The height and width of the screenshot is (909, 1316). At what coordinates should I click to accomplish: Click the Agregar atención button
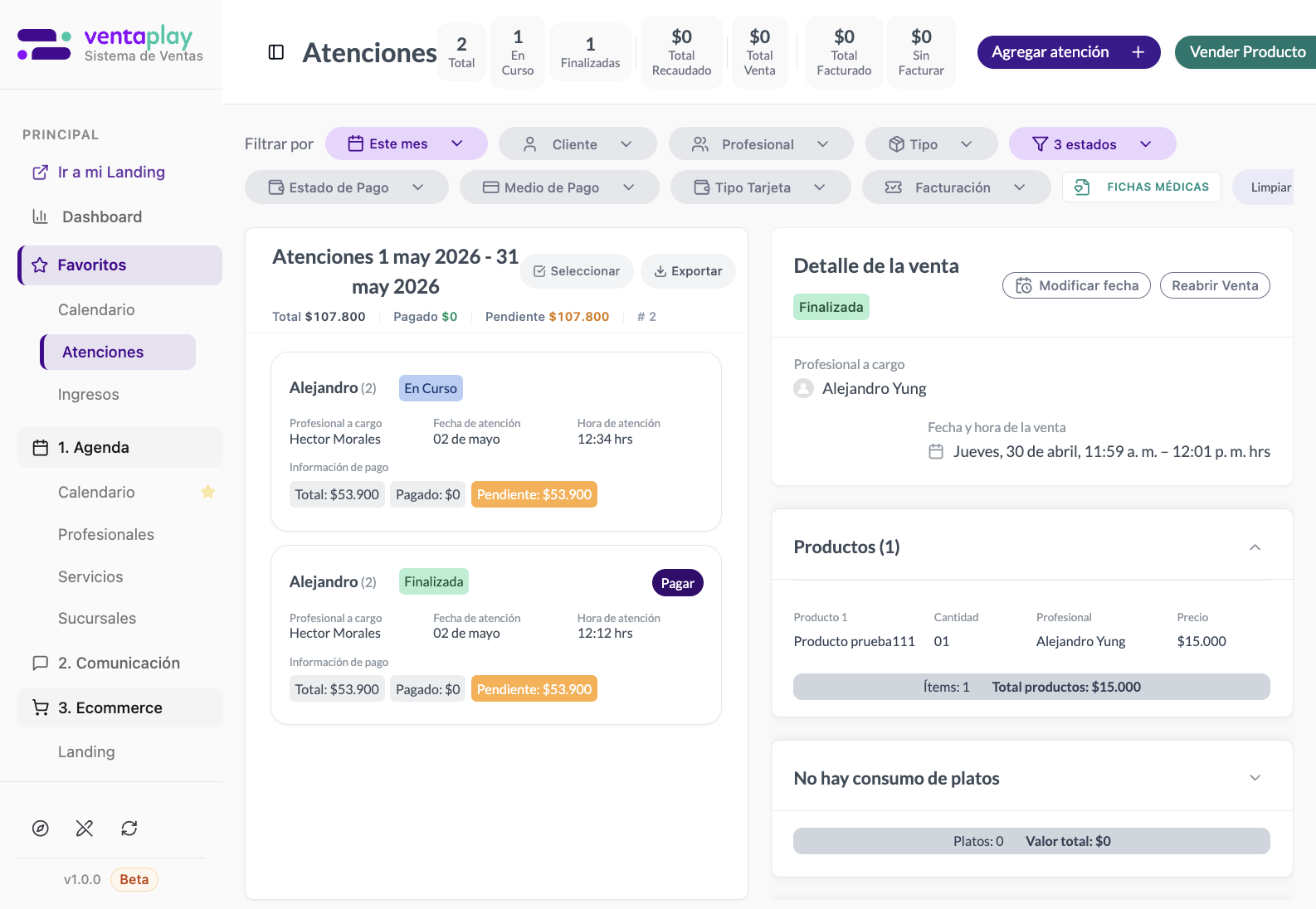click(1069, 52)
